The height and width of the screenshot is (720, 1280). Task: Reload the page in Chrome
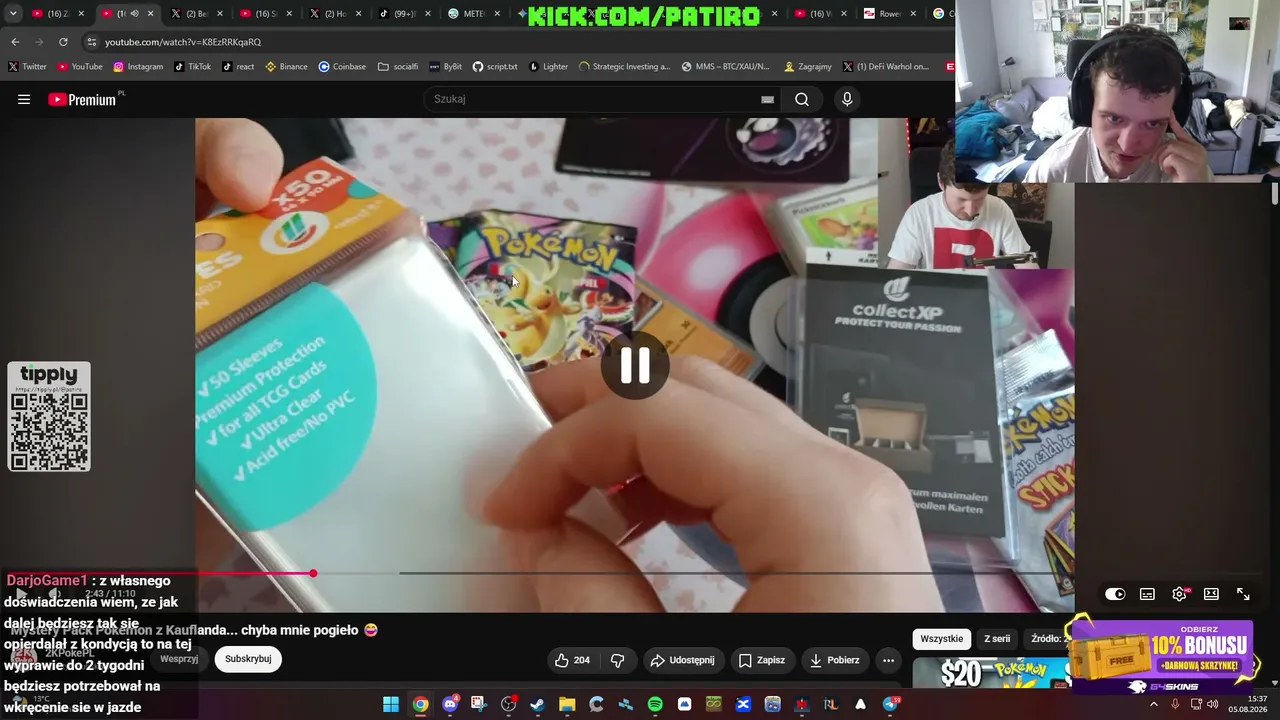click(x=63, y=42)
